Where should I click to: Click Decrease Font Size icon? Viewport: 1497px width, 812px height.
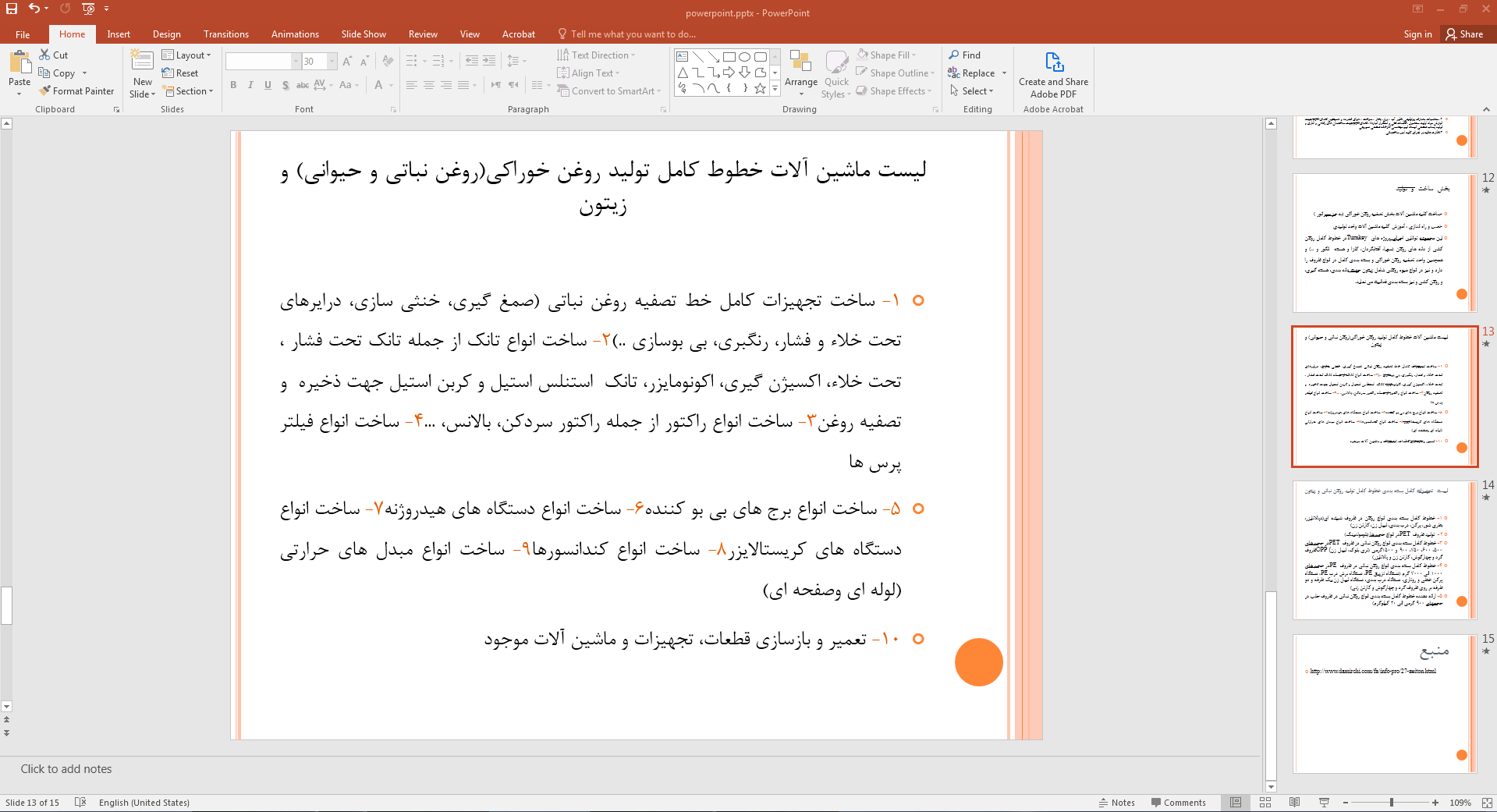coord(364,61)
